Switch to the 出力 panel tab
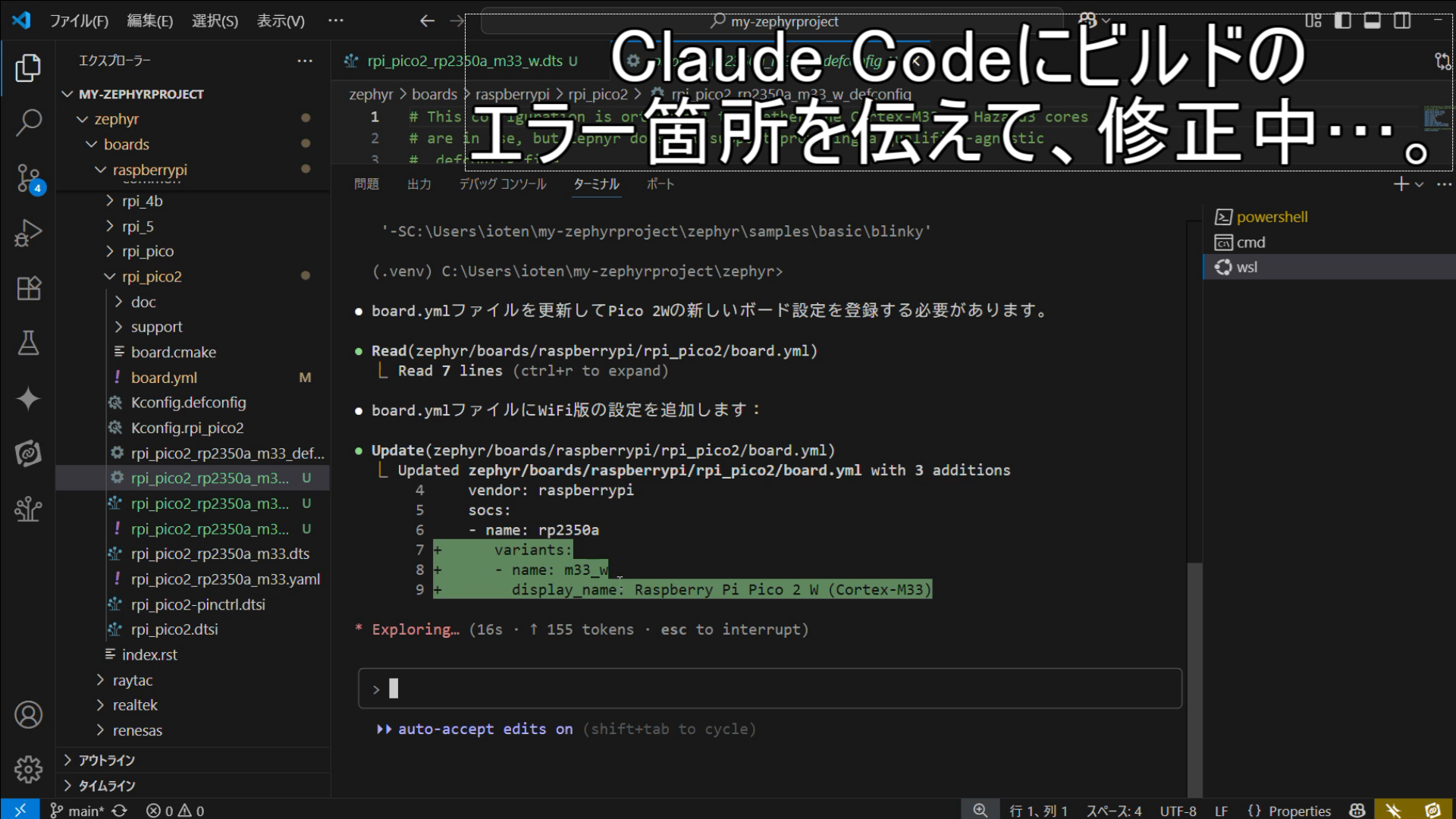1456x819 pixels. tap(419, 184)
